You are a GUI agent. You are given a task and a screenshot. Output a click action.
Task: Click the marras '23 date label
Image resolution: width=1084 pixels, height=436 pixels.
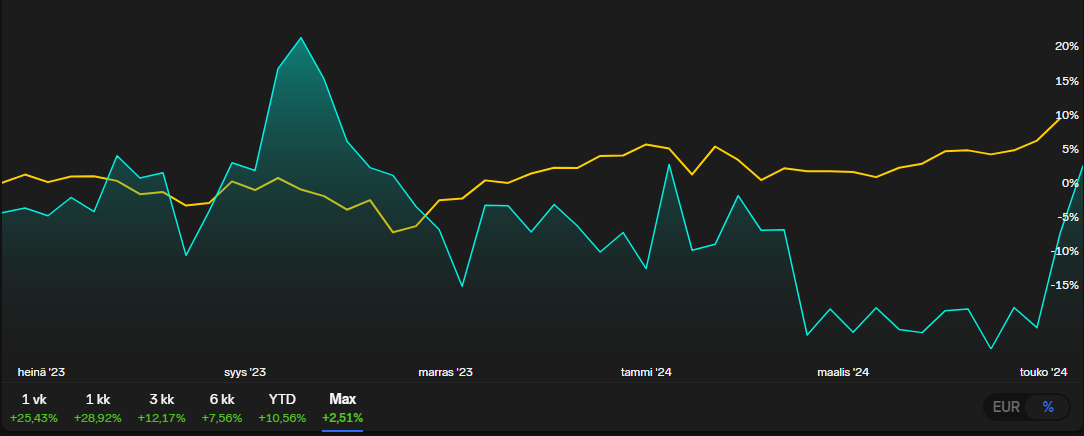click(445, 372)
